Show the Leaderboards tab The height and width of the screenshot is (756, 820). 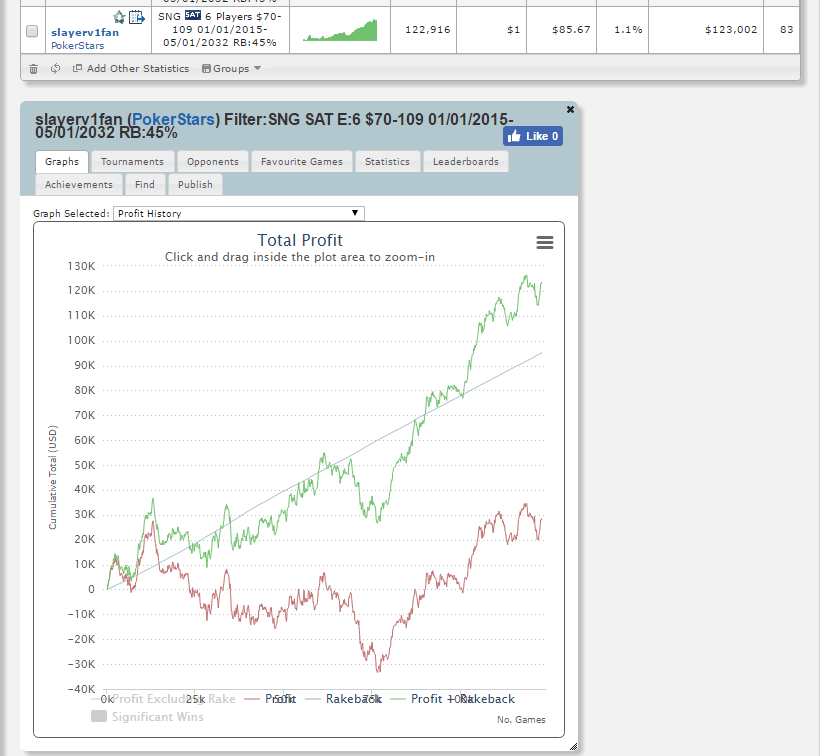coord(466,162)
